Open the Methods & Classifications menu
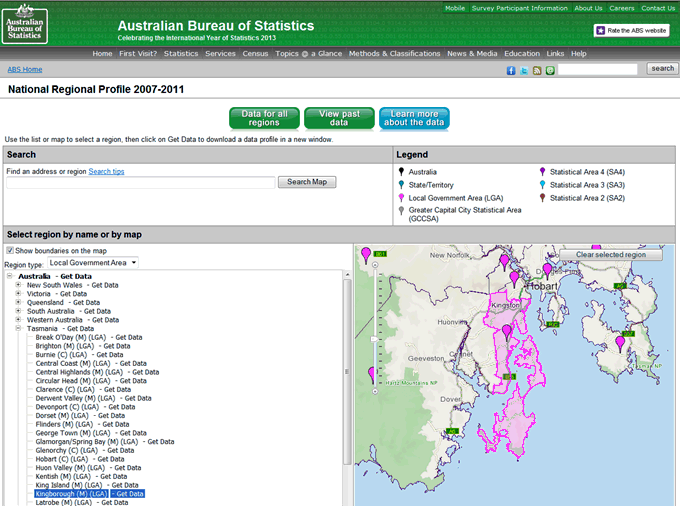Viewport: 680px width, 506px height. click(x=394, y=53)
